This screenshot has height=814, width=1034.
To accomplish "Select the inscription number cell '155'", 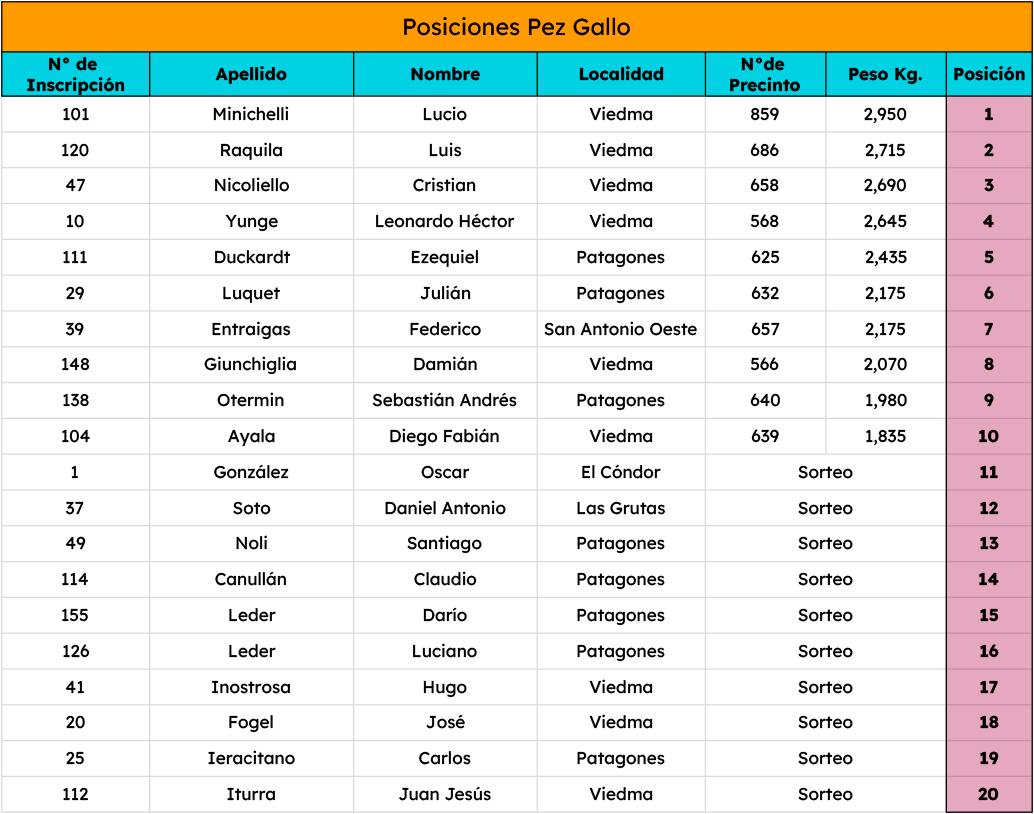I will coord(75,615).
